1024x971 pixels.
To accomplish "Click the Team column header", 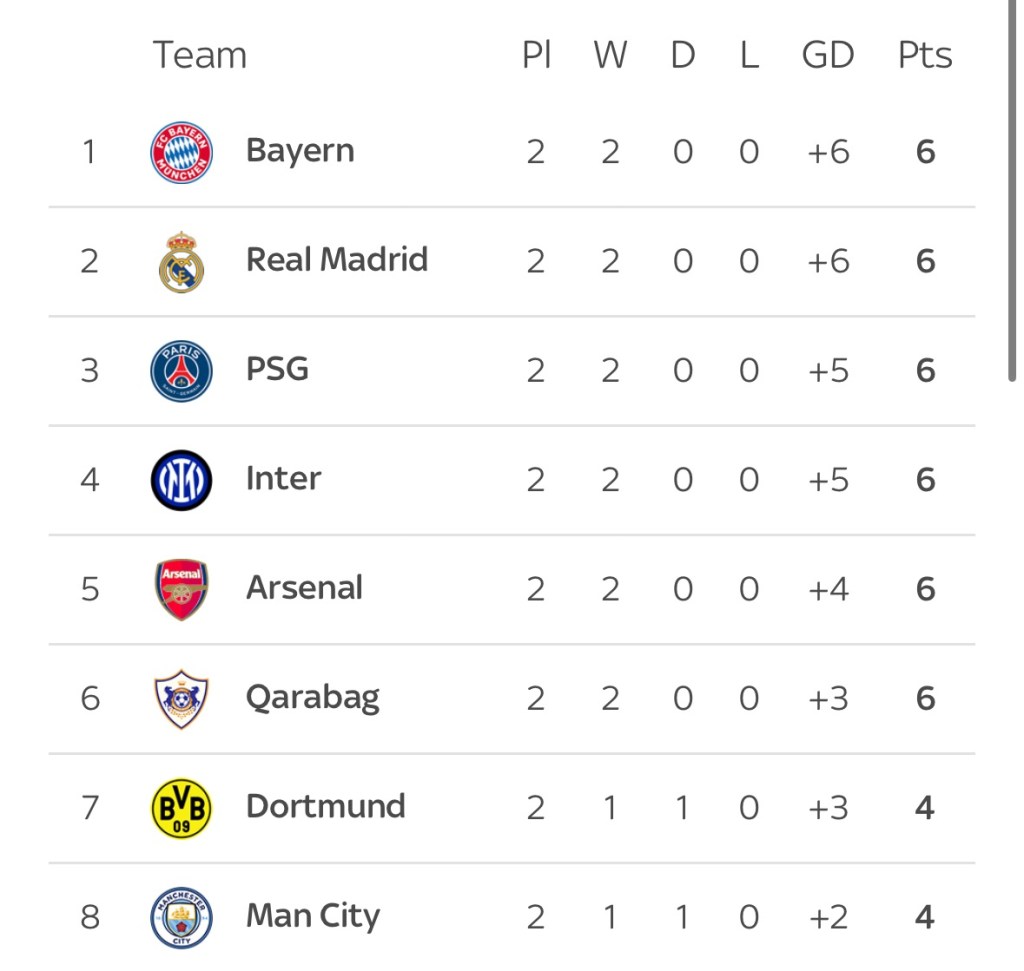I will (199, 55).
